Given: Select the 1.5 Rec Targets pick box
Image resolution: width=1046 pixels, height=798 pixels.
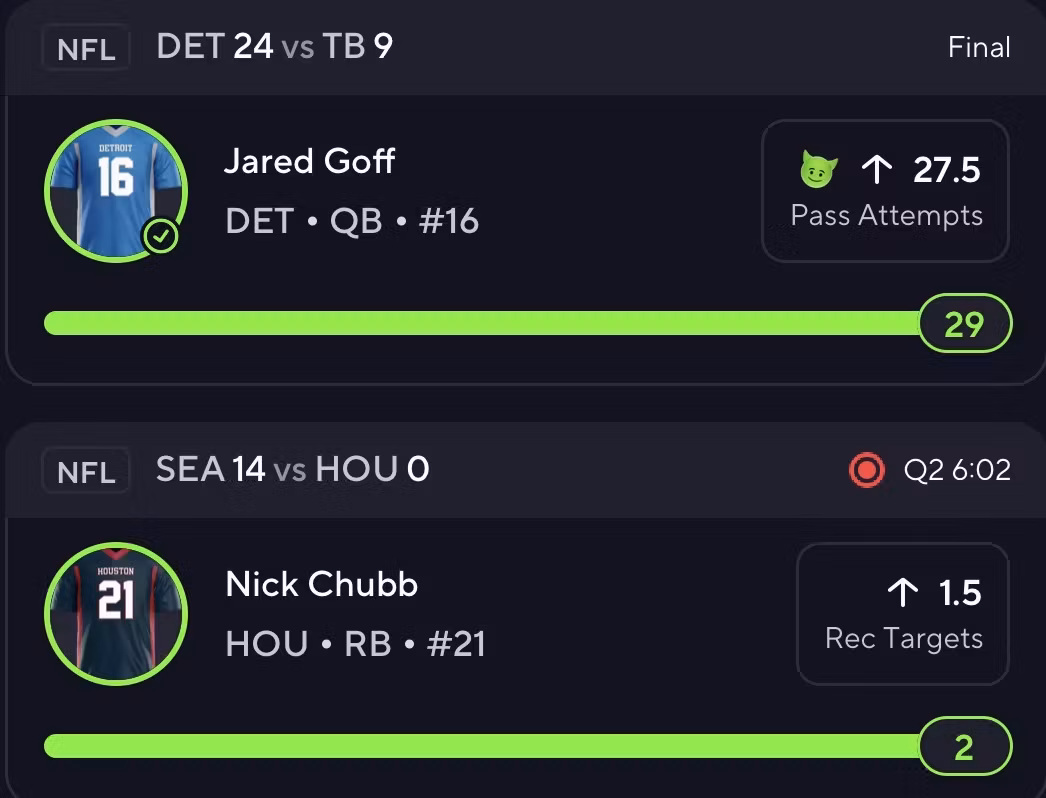Looking at the screenshot, I should click(x=903, y=614).
